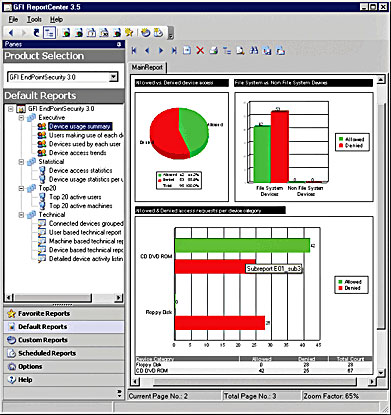Click the report's vertical scrollbar up arrow
The height and width of the screenshot is (415, 391).
pyautogui.click(x=380, y=79)
